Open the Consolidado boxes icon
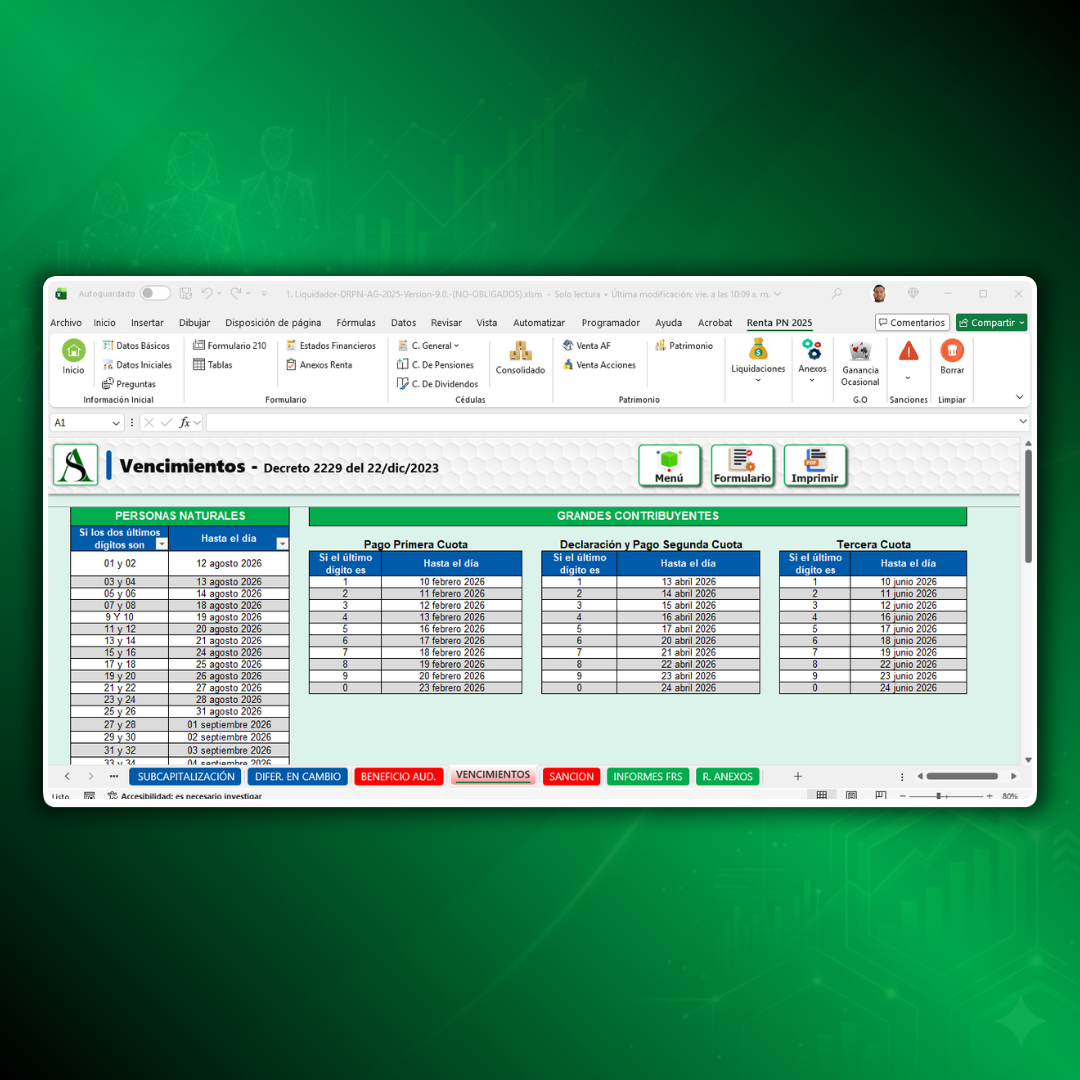 click(520, 352)
